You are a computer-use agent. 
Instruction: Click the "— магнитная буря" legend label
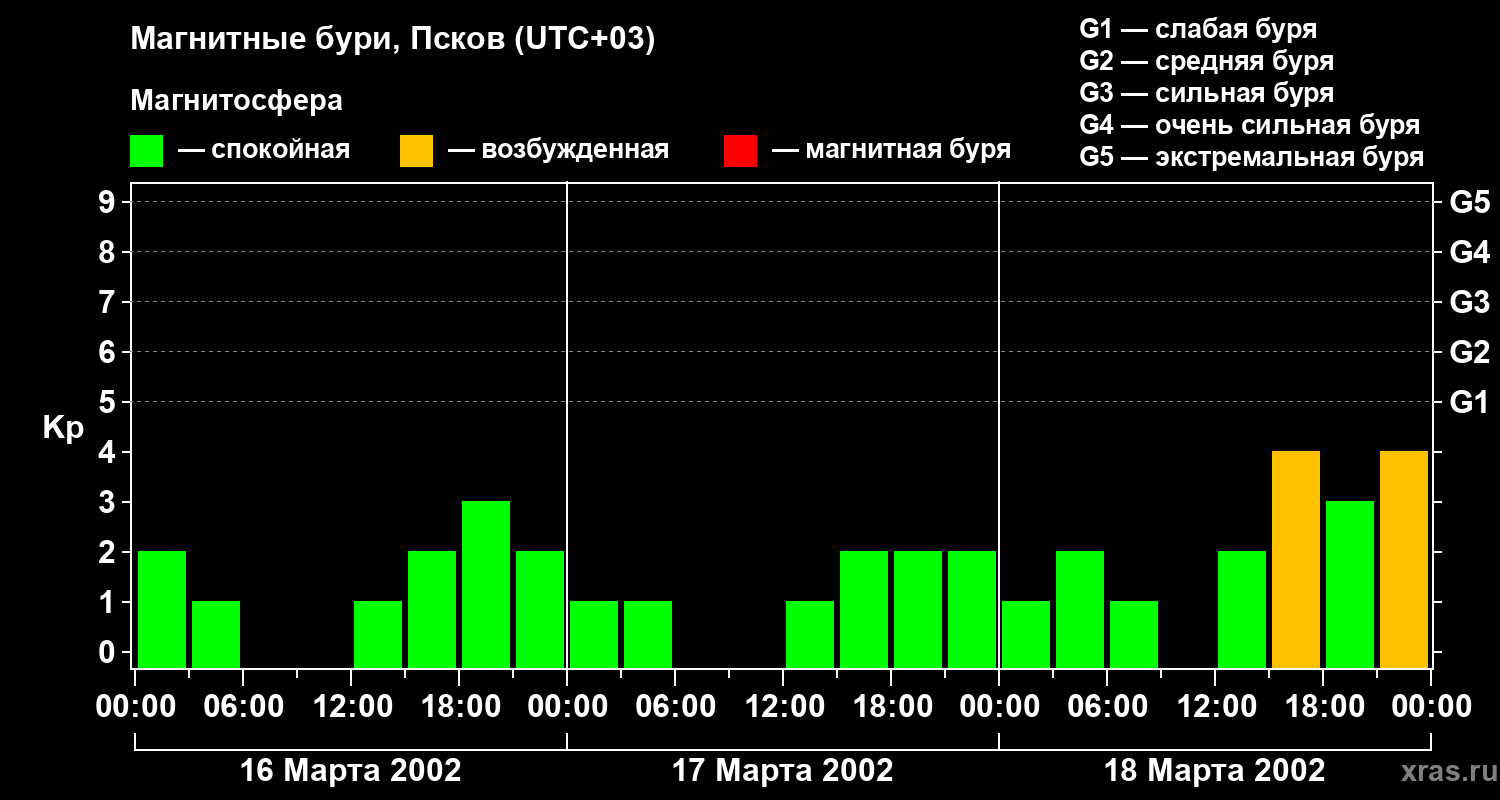(x=892, y=150)
